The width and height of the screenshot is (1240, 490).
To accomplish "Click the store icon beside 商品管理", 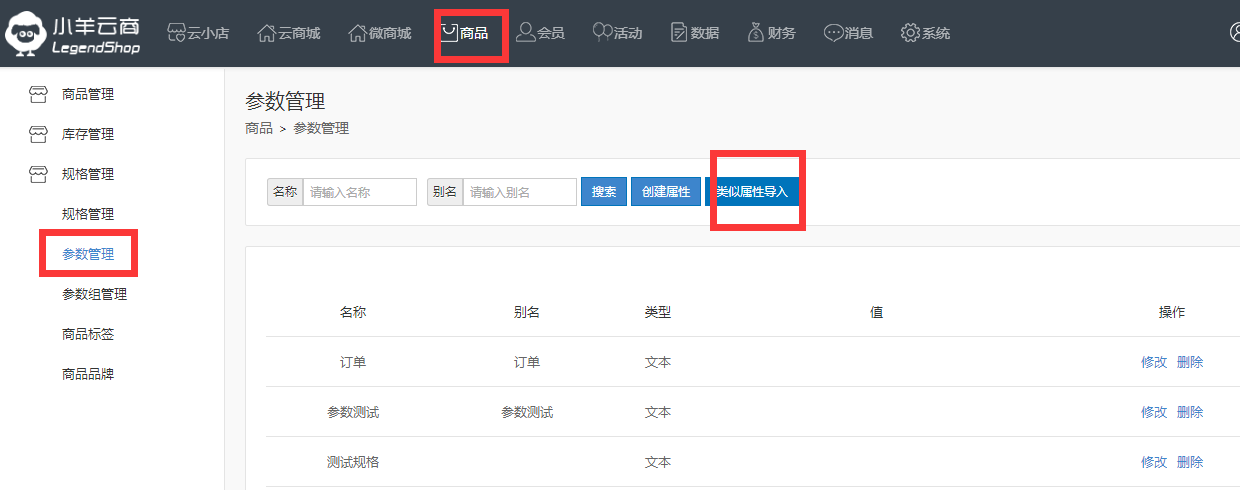I will pyautogui.click(x=38, y=94).
